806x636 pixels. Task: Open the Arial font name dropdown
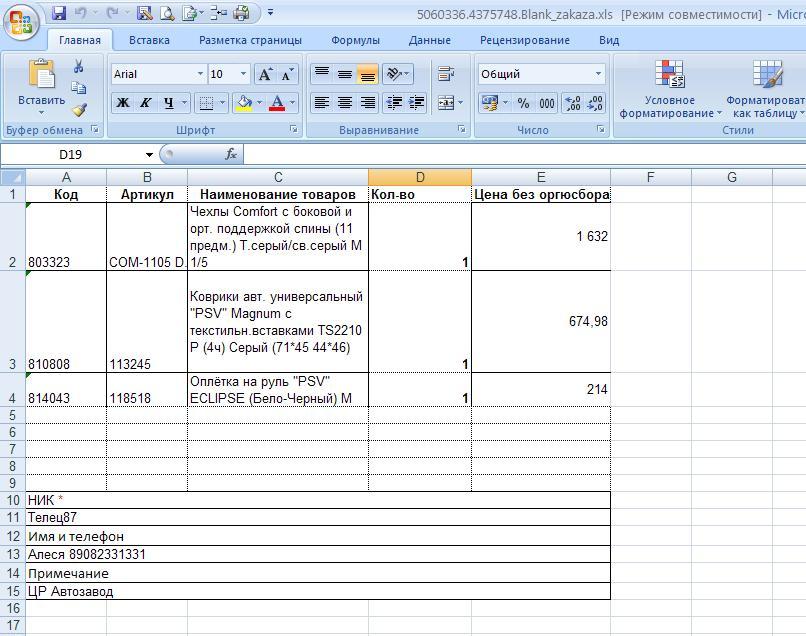point(198,75)
